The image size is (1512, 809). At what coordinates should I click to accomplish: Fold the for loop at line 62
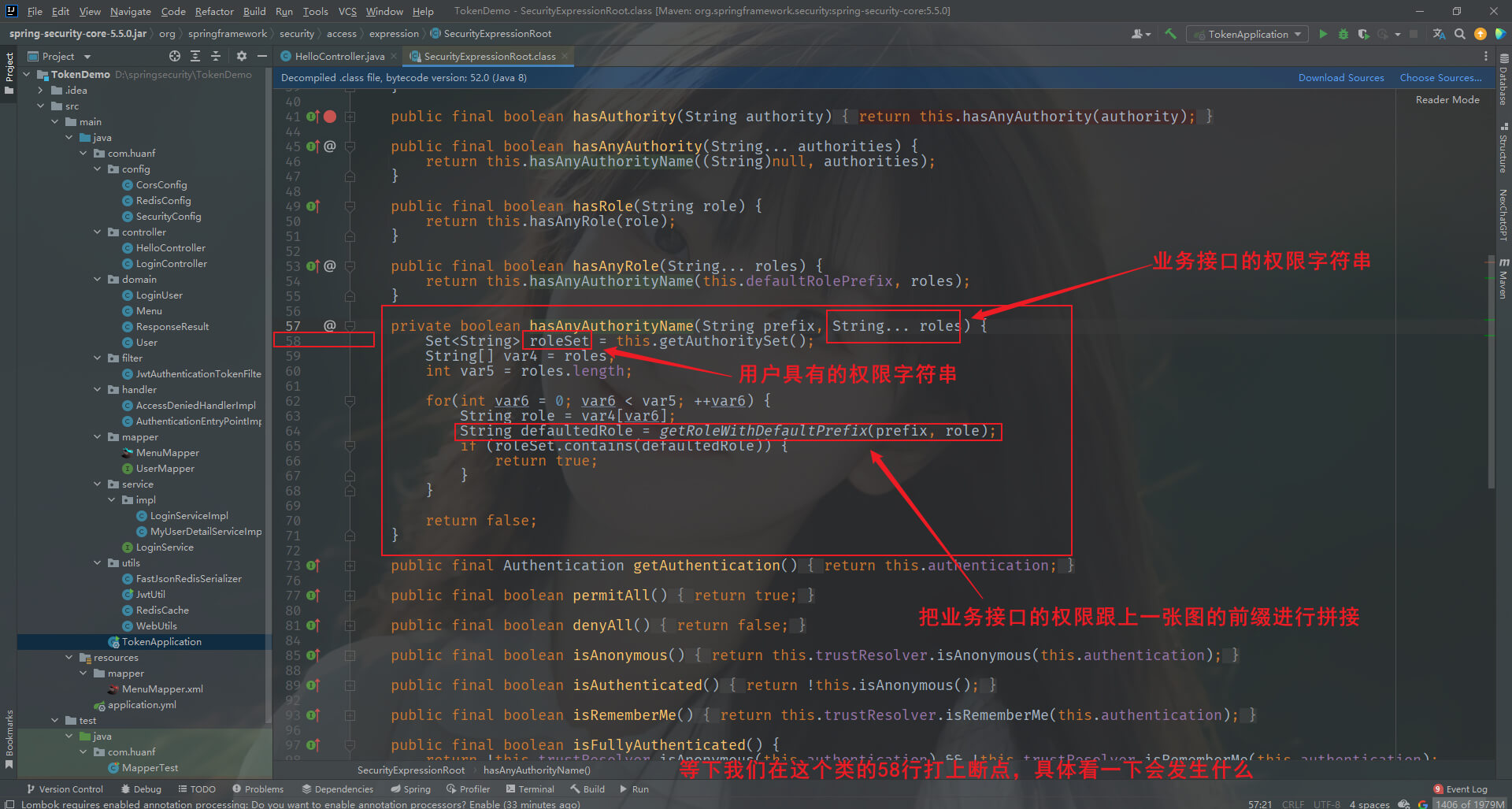click(x=350, y=401)
